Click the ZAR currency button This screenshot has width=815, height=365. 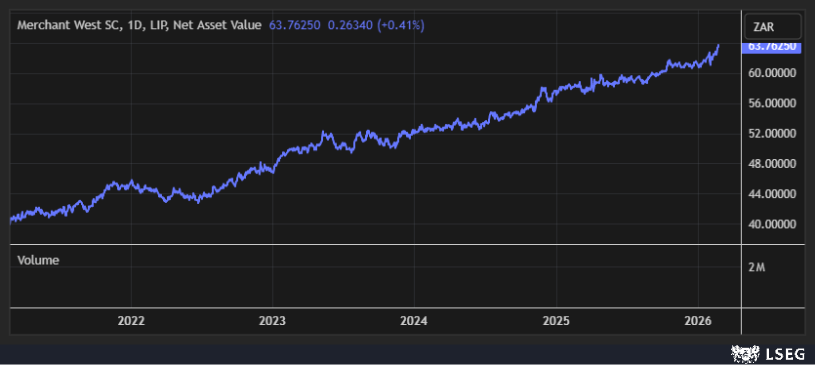[x=773, y=28]
